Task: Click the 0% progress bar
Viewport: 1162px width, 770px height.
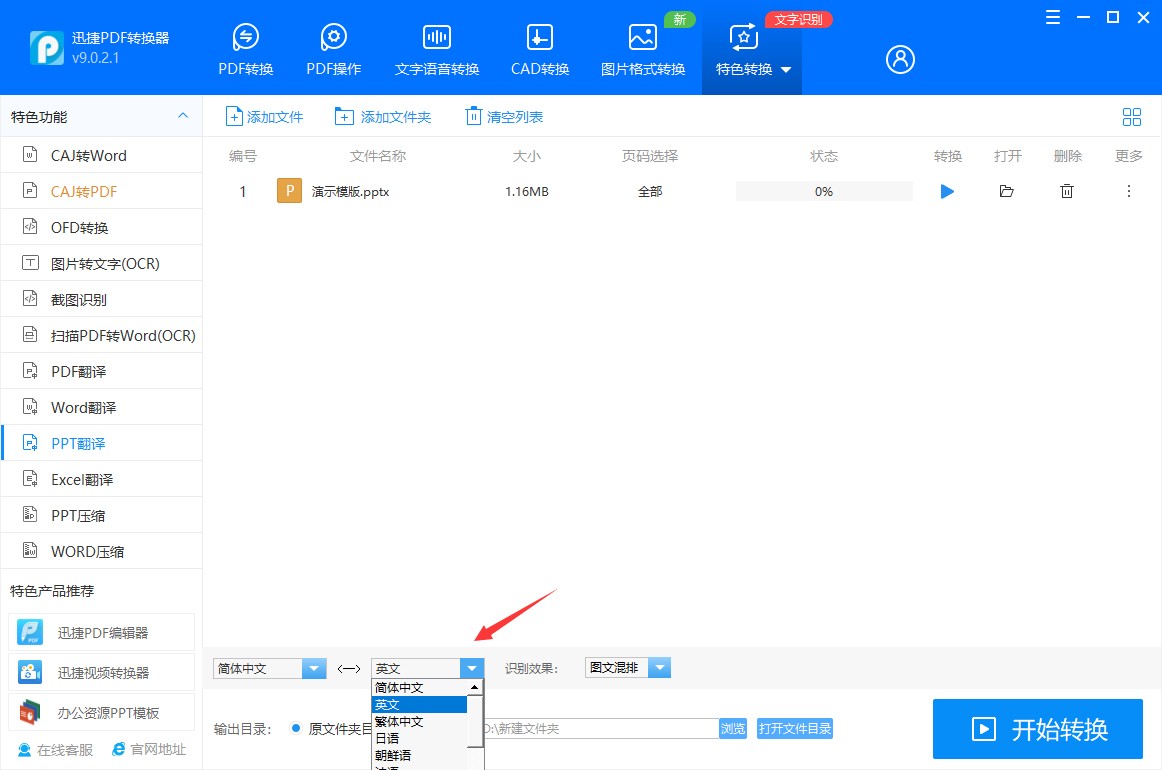Action: point(824,191)
